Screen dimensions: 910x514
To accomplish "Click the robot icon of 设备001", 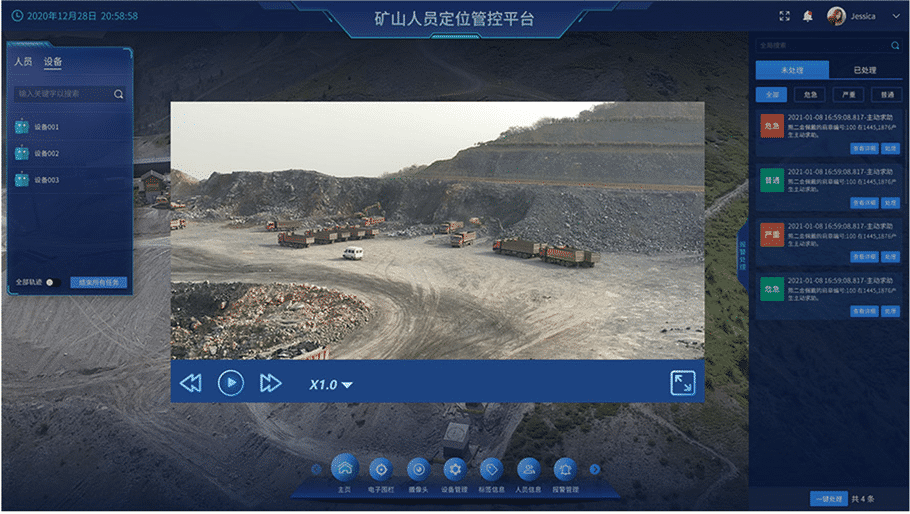I will [21, 126].
